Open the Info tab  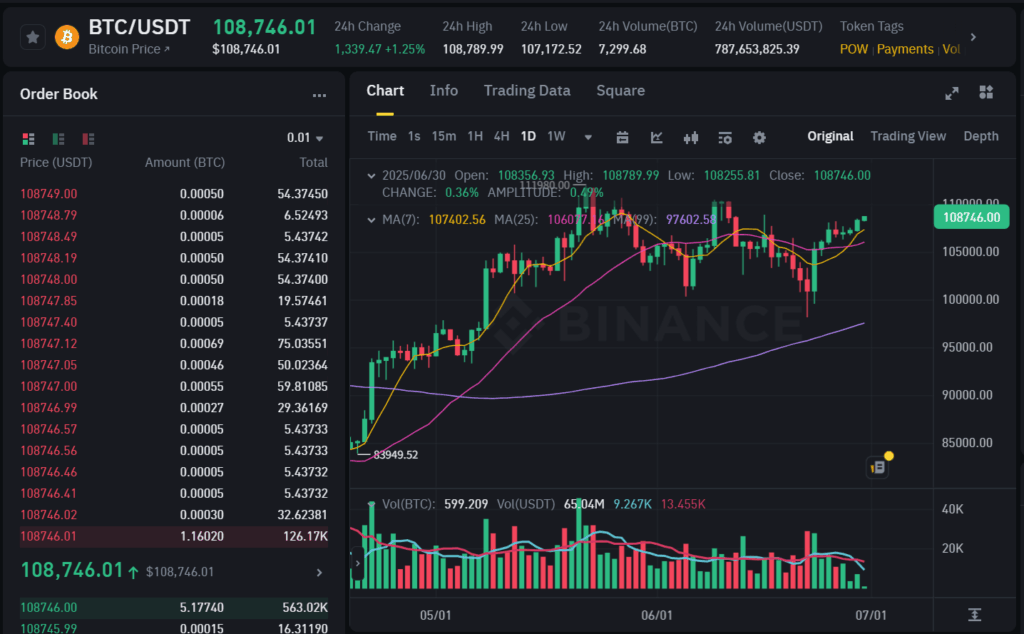pos(443,91)
